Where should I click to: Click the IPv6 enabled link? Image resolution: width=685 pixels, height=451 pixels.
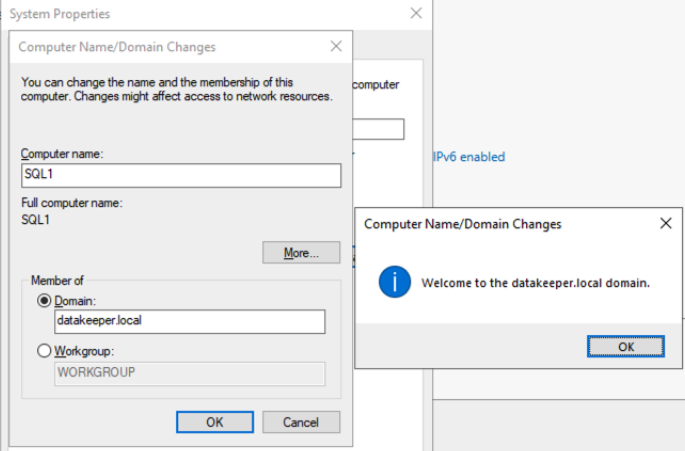point(469,157)
